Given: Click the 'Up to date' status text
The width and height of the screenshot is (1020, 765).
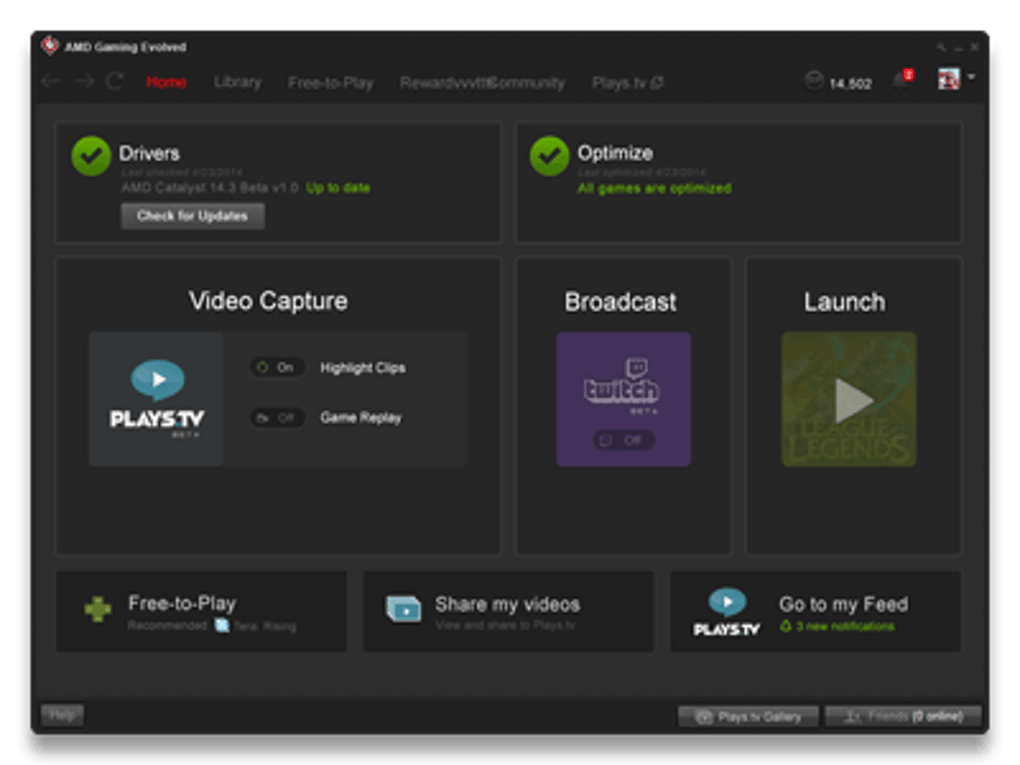Looking at the screenshot, I should 338,188.
